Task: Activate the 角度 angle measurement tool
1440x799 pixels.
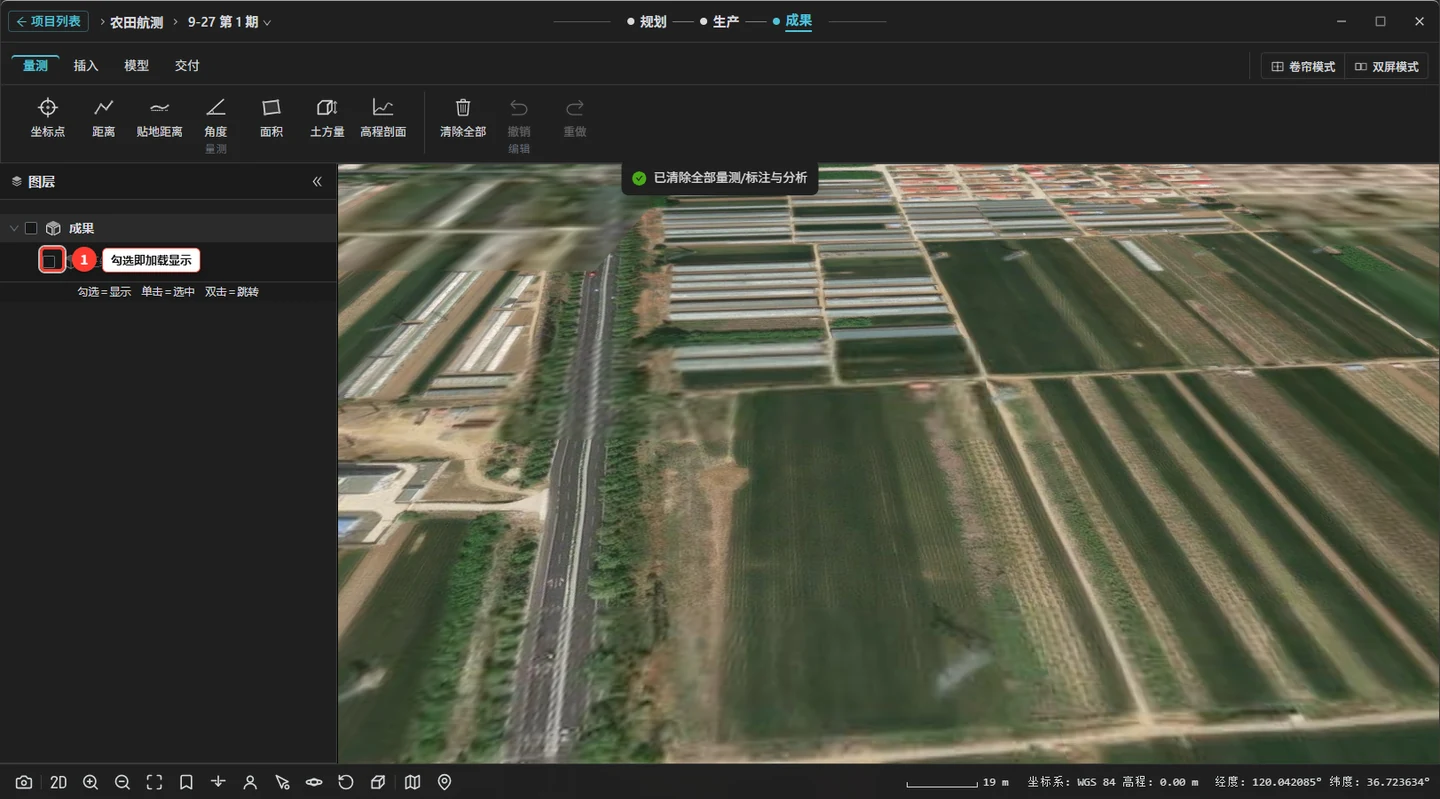Action: 216,117
